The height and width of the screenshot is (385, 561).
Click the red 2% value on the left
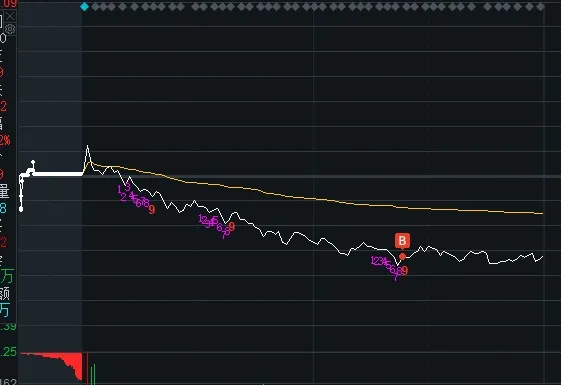(x=5, y=140)
